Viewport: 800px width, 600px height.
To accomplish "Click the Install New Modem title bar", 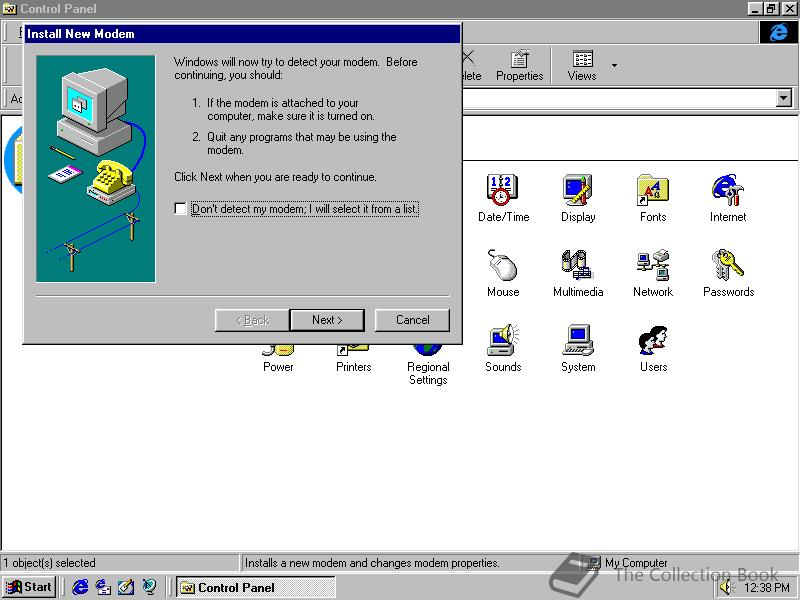I will pyautogui.click(x=242, y=34).
